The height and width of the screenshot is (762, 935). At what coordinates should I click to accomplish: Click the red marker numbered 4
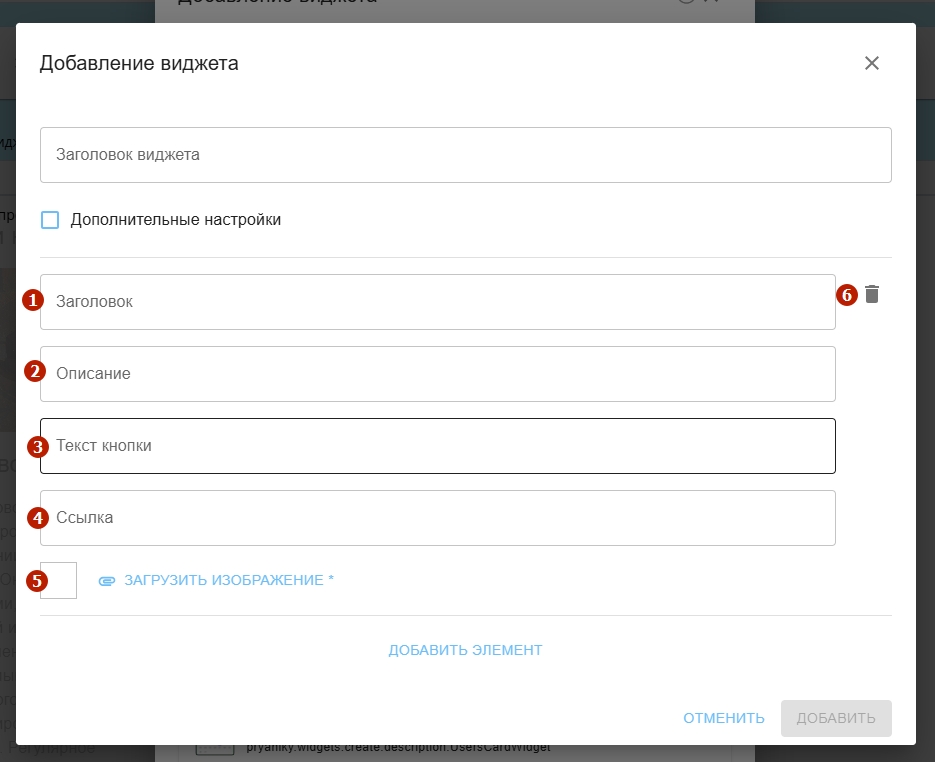[x=38, y=517]
